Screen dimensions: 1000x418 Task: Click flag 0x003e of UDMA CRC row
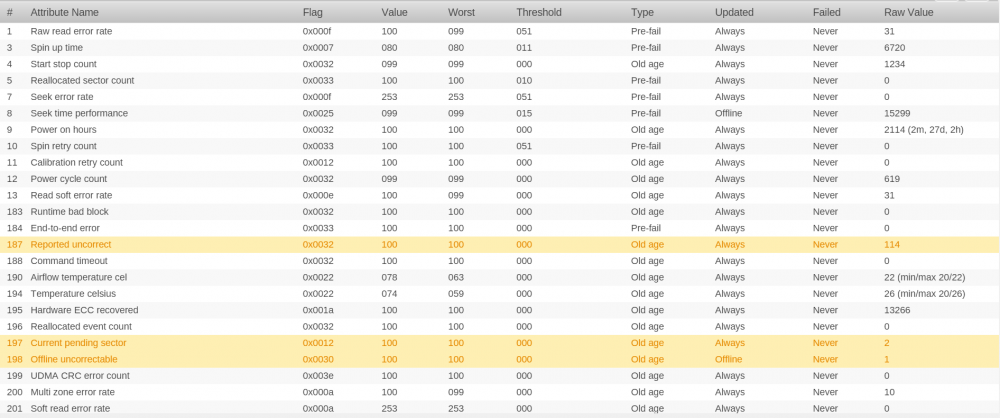click(318, 376)
